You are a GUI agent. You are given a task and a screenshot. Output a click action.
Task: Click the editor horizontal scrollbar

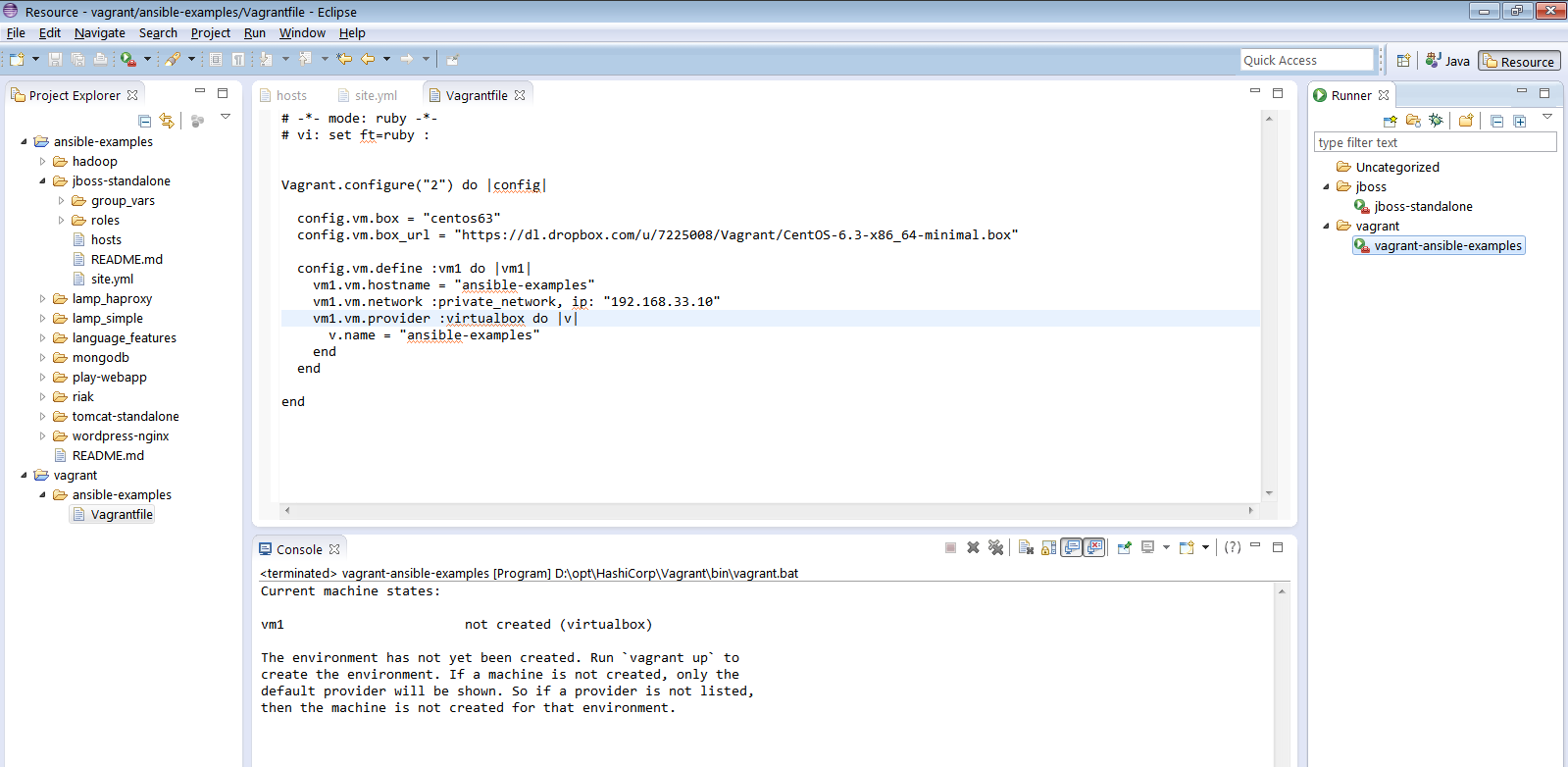[768, 510]
